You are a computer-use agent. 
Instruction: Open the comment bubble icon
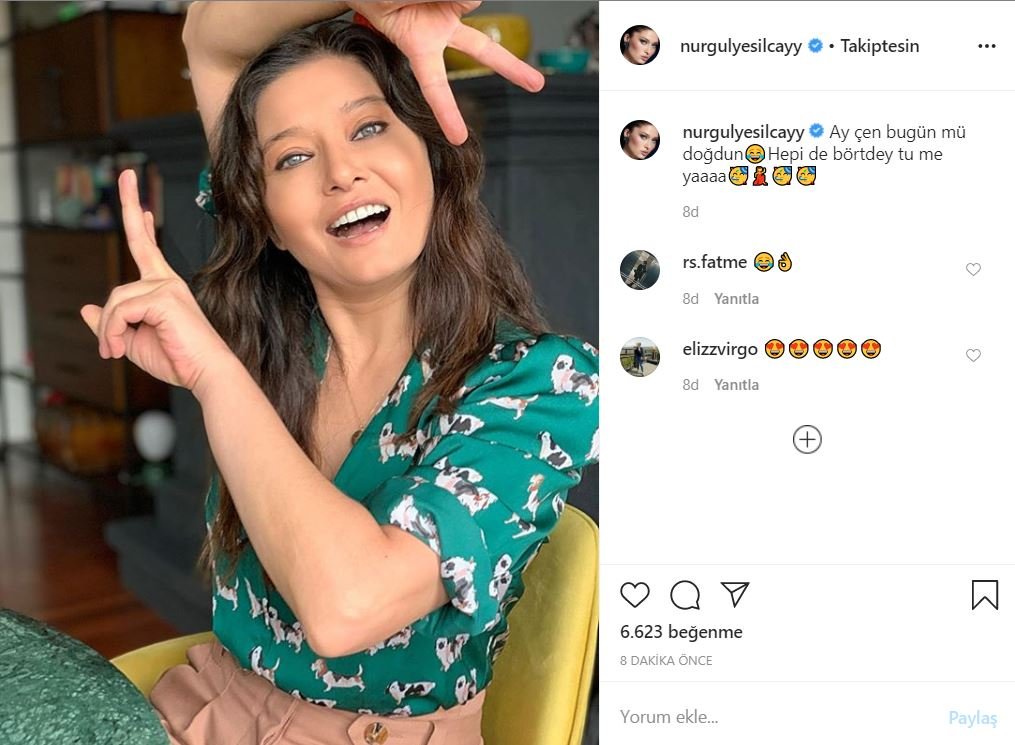(685, 595)
